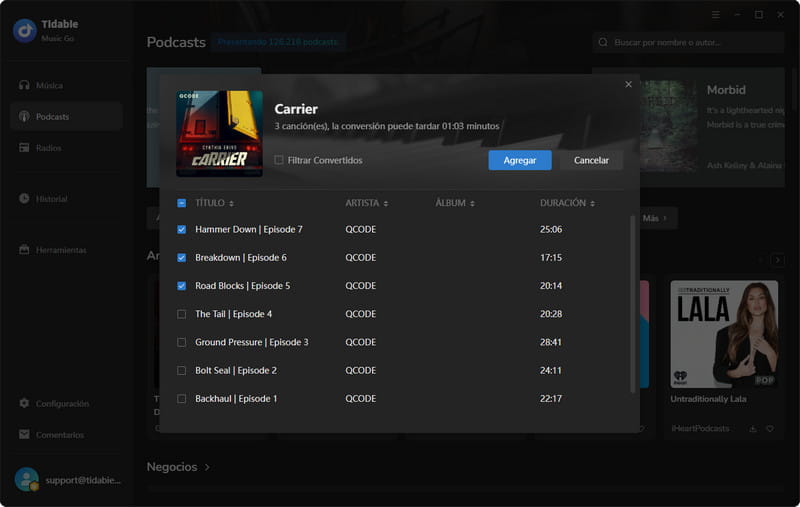Select Breakdown | Episode 6 title

241,258
